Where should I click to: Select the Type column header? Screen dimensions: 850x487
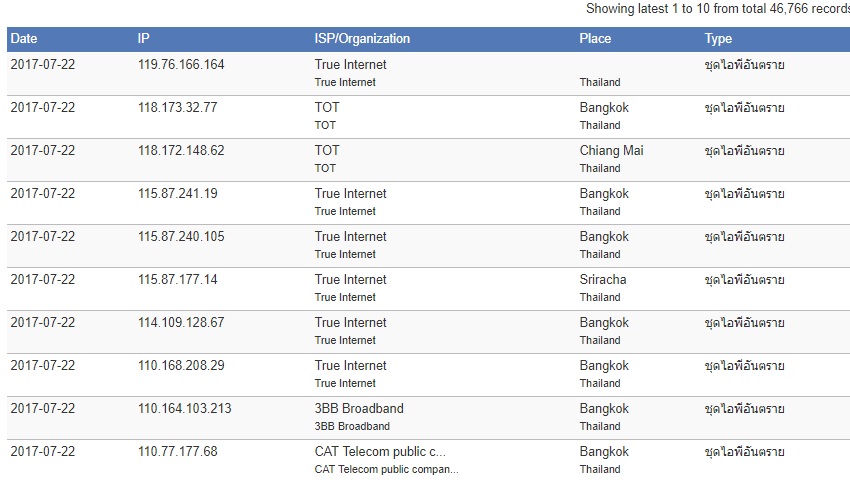coord(718,39)
